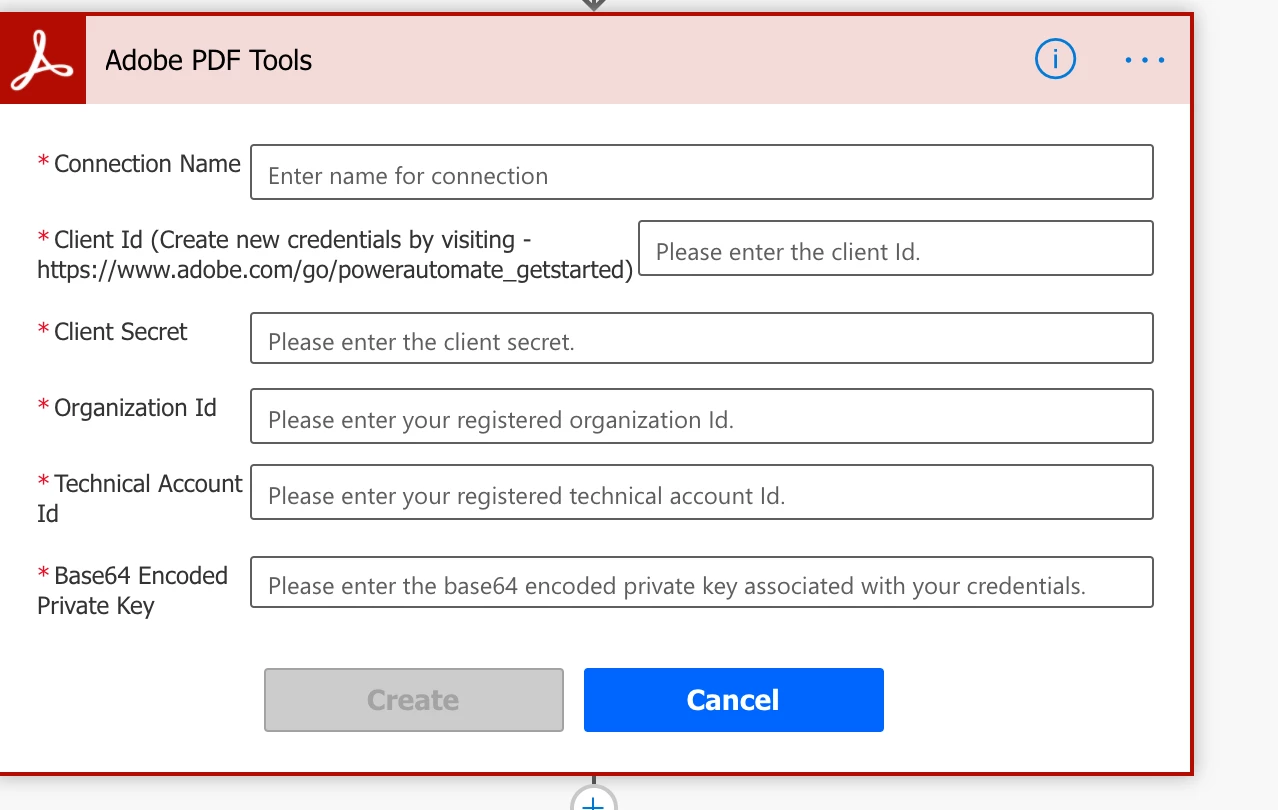1278x810 pixels.
Task: Click the Organization Id label
Action: (135, 408)
